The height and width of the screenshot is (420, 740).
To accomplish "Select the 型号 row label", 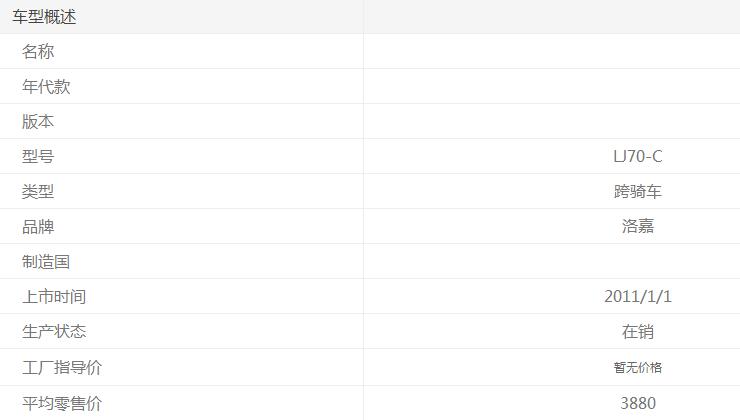I will pyautogui.click(x=38, y=157).
